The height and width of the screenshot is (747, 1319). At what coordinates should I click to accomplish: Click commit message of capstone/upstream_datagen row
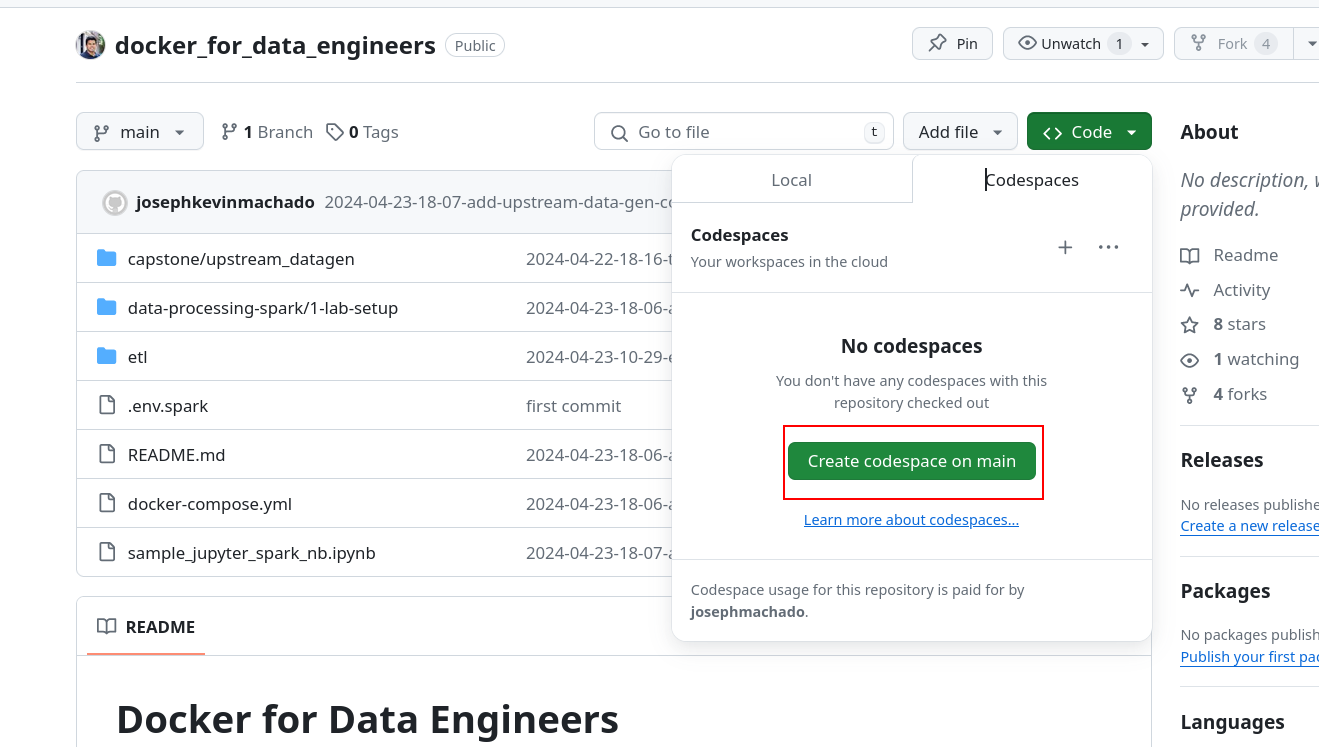click(599, 259)
